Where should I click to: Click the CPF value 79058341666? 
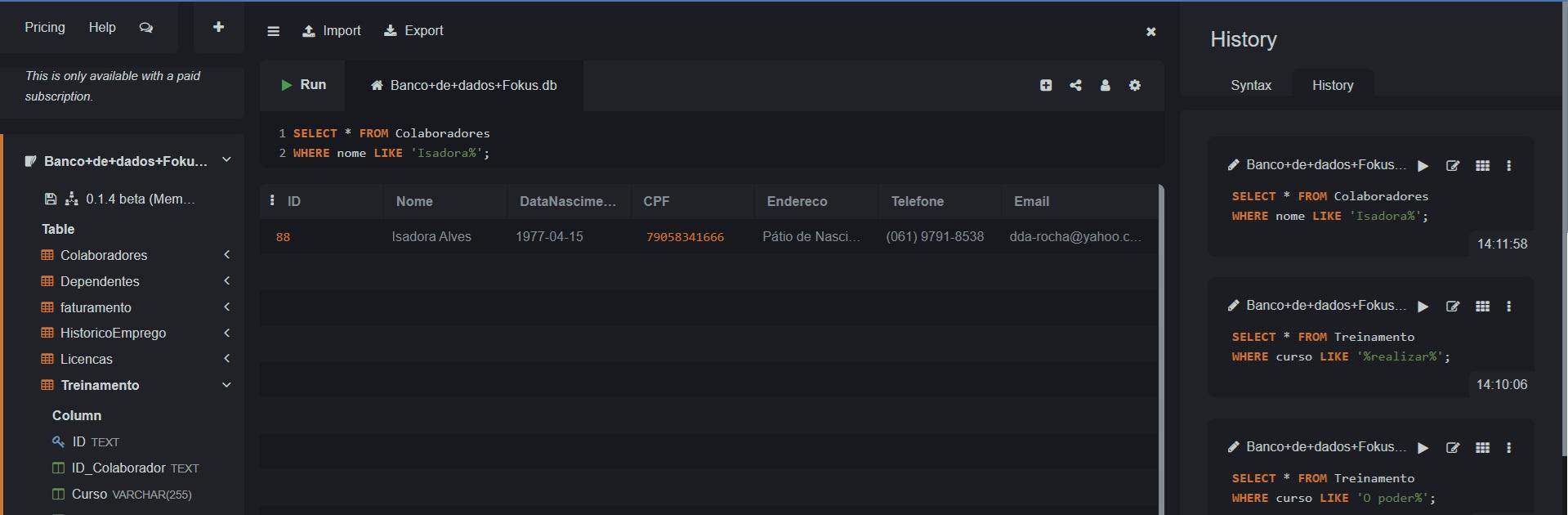pos(685,237)
